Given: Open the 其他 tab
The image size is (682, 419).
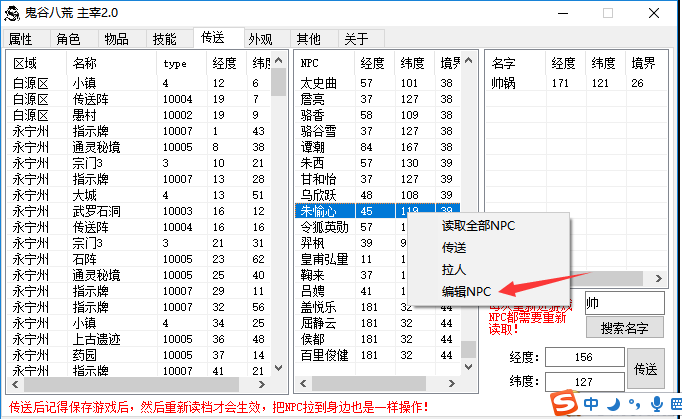Looking at the screenshot, I should point(314,39).
